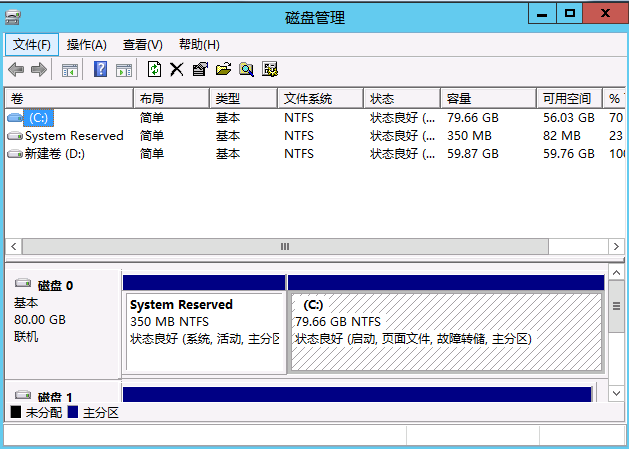This screenshot has width=629, height=449.
Task: Click the Delete (X) toolbar icon
Action: pos(177,69)
